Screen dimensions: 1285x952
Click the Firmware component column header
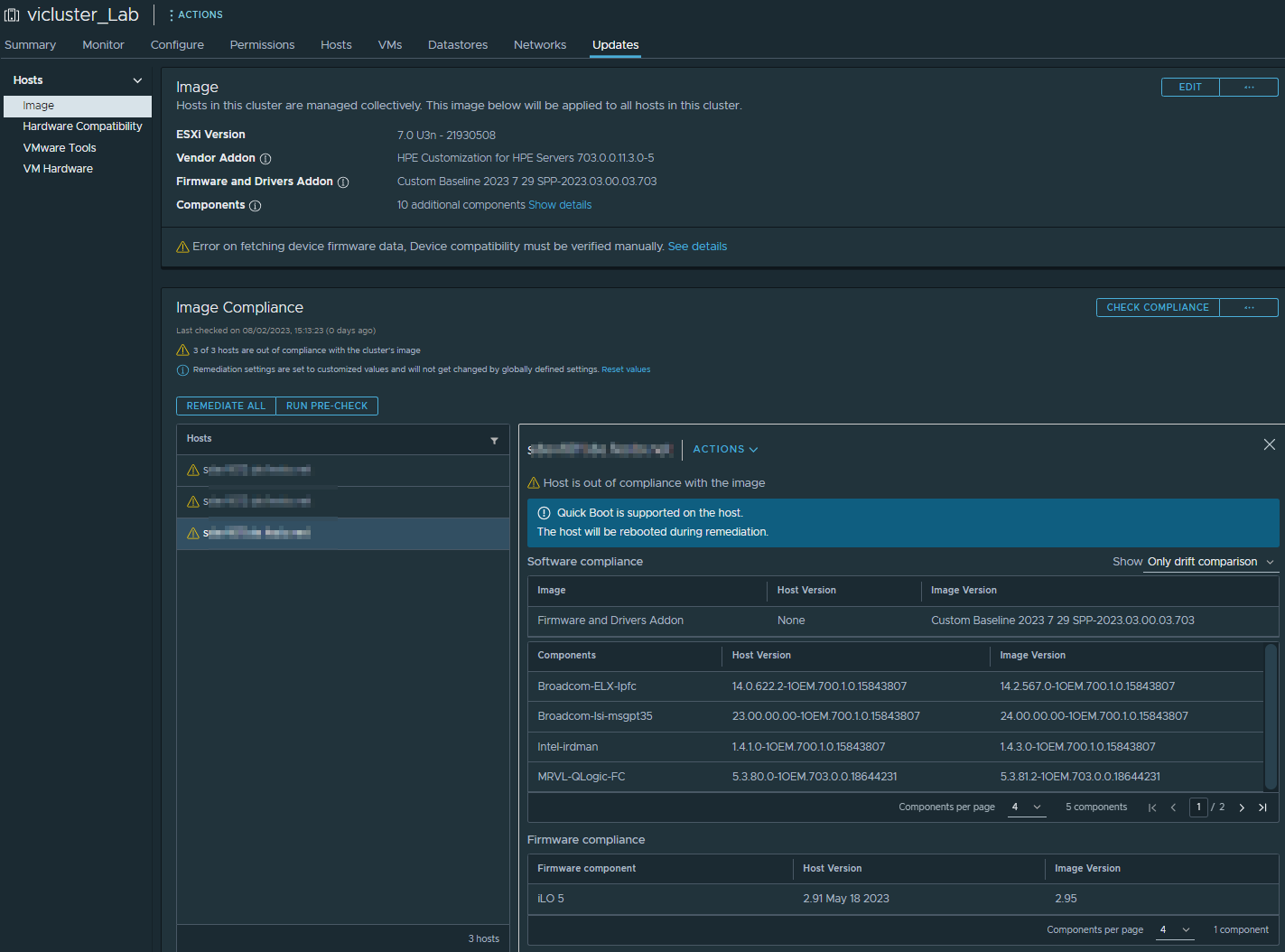(587, 869)
